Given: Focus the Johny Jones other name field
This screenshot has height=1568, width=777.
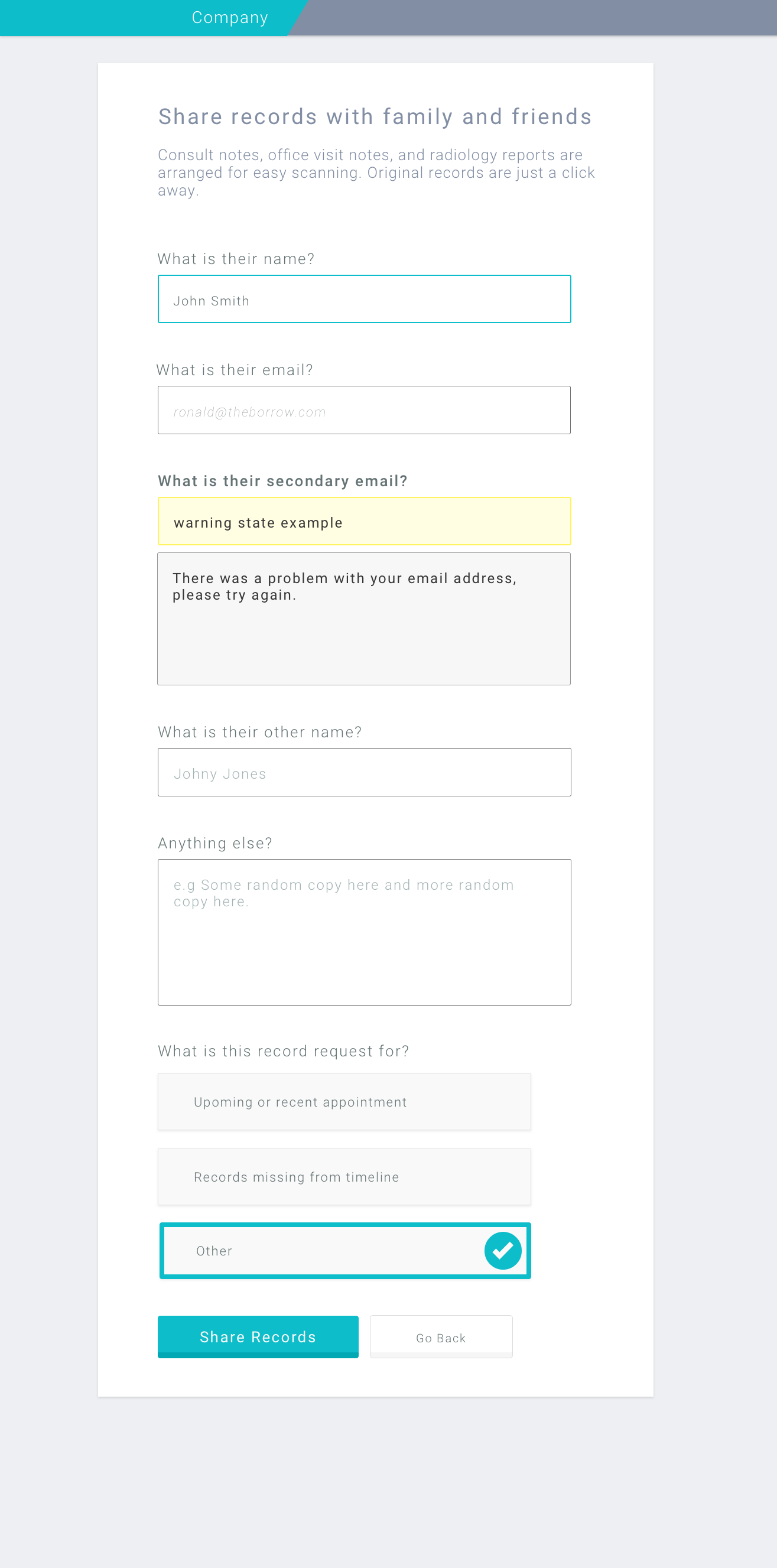Looking at the screenshot, I should pos(364,772).
